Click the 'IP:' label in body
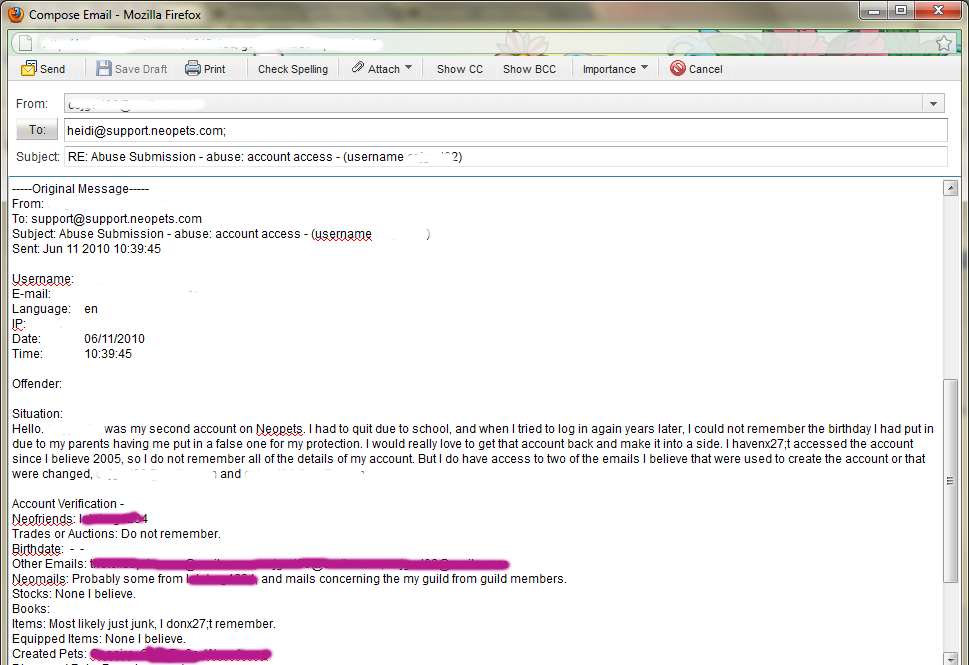 click(x=19, y=324)
